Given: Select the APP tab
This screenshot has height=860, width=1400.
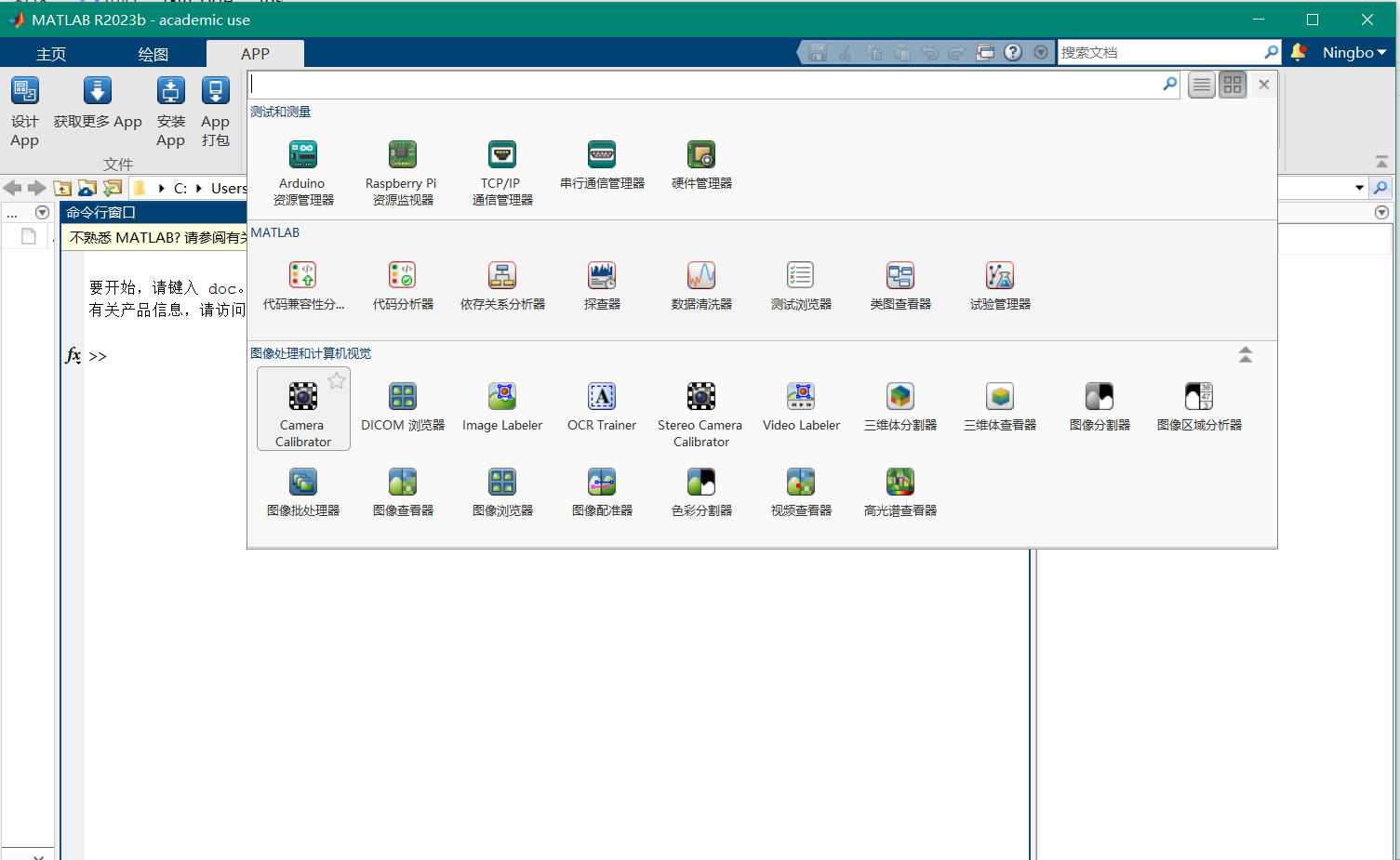Looking at the screenshot, I should tap(255, 54).
